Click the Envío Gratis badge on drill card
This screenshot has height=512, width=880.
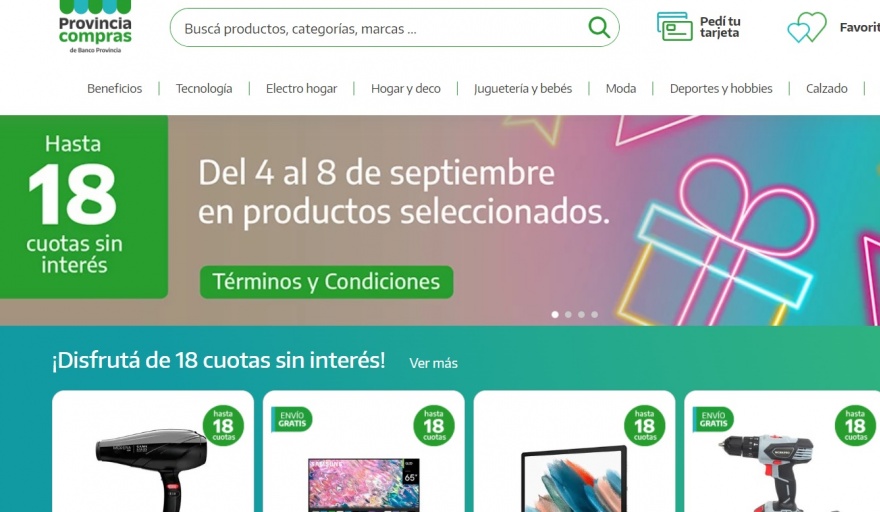coord(713,419)
